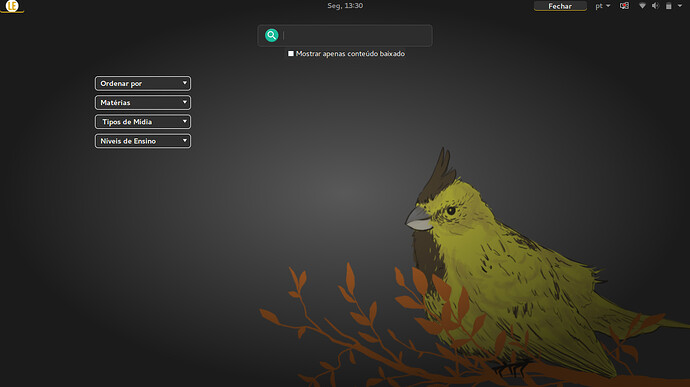Click the arrow beside pt language
The image size is (690, 387).
tap(608, 6)
